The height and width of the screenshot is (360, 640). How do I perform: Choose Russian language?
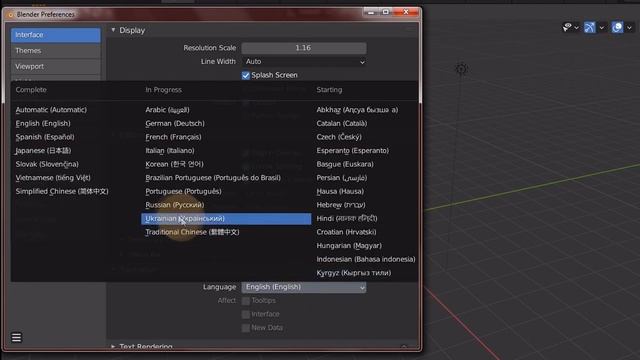[175, 205]
